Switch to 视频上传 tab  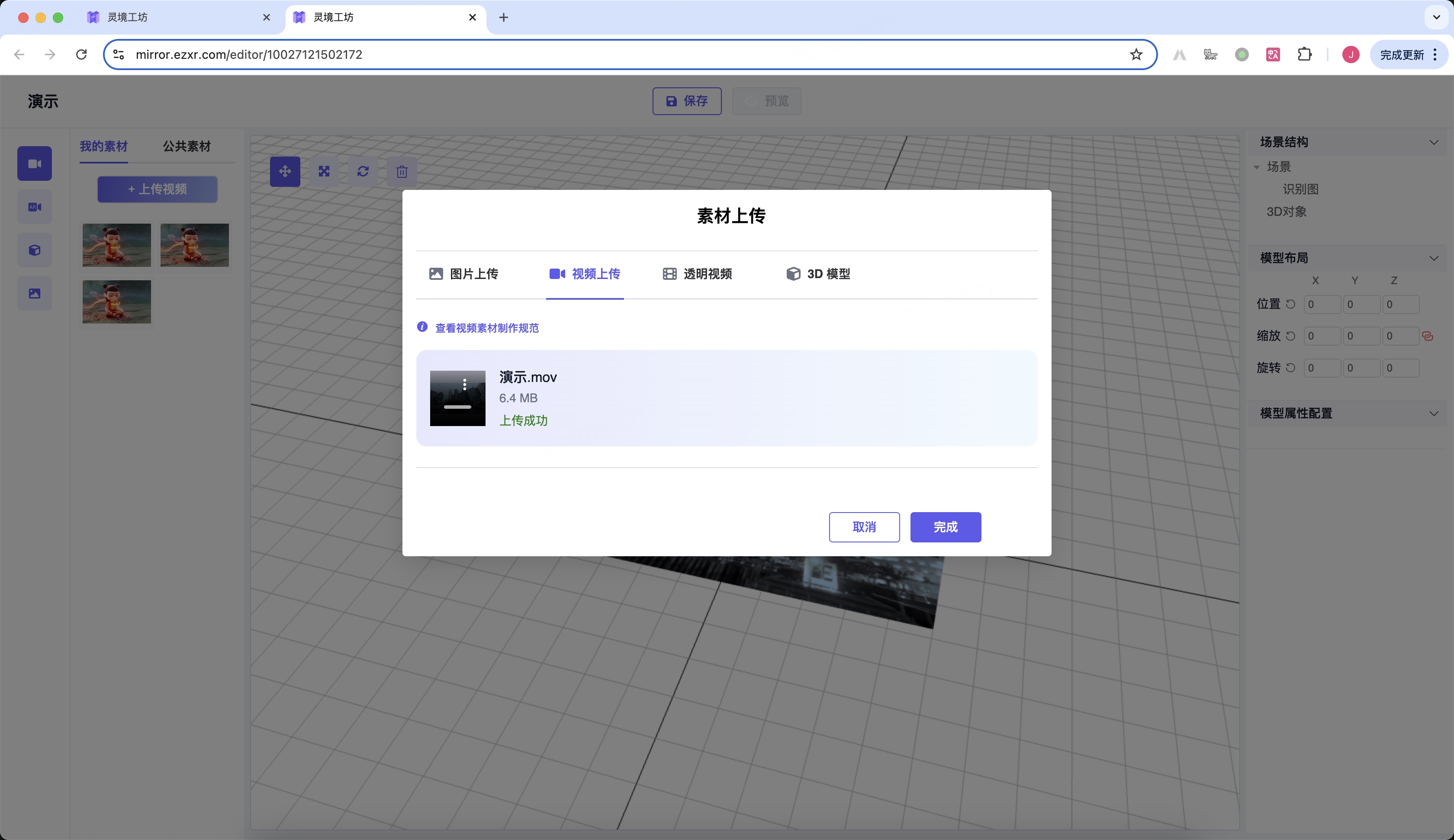[585, 273]
